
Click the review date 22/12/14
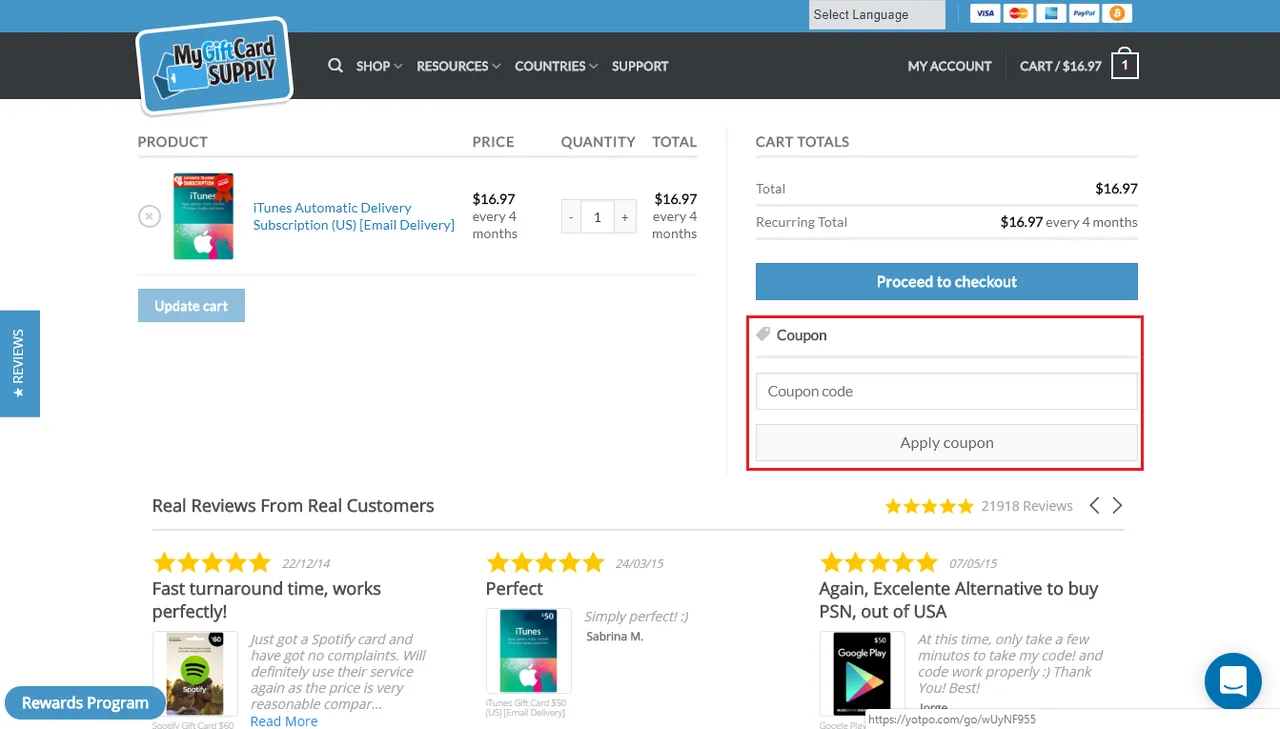point(306,564)
